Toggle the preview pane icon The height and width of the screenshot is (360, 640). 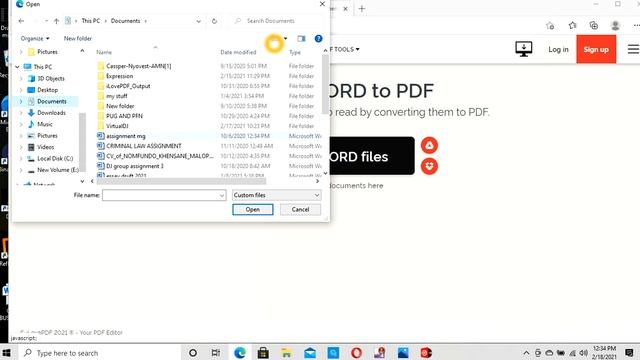pyautogui.click(x=301, y=38)
